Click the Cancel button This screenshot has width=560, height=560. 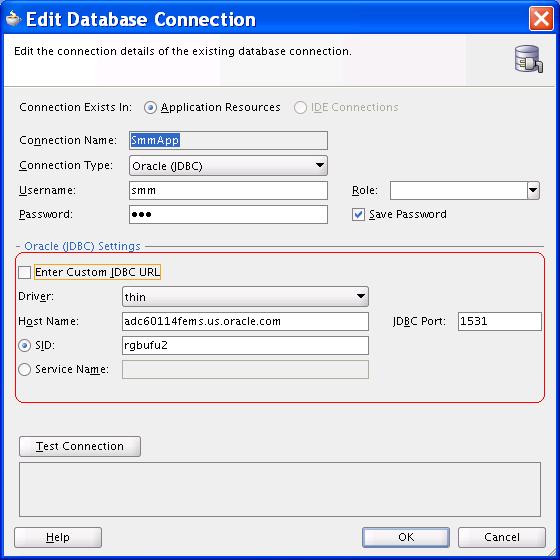502,537
